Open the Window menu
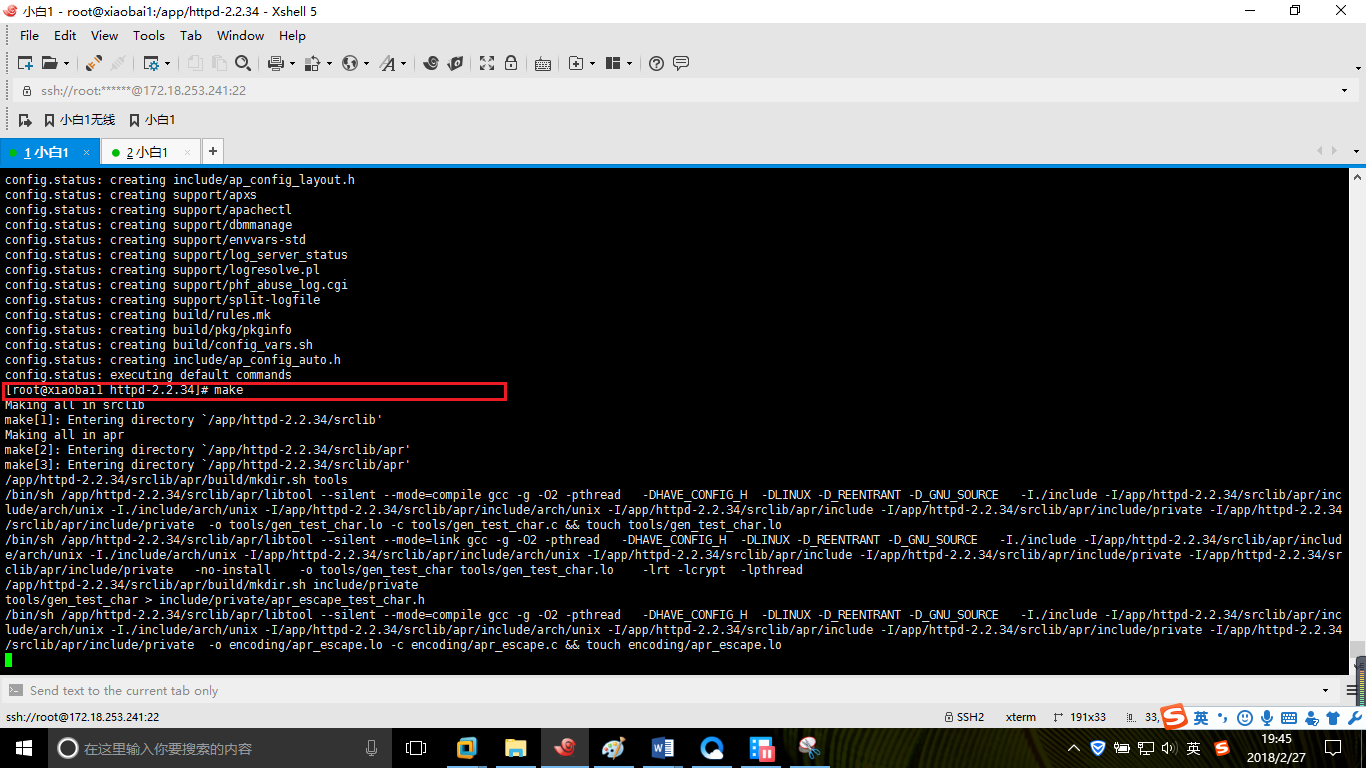1366x768 pixels. [x=241, y=35]
